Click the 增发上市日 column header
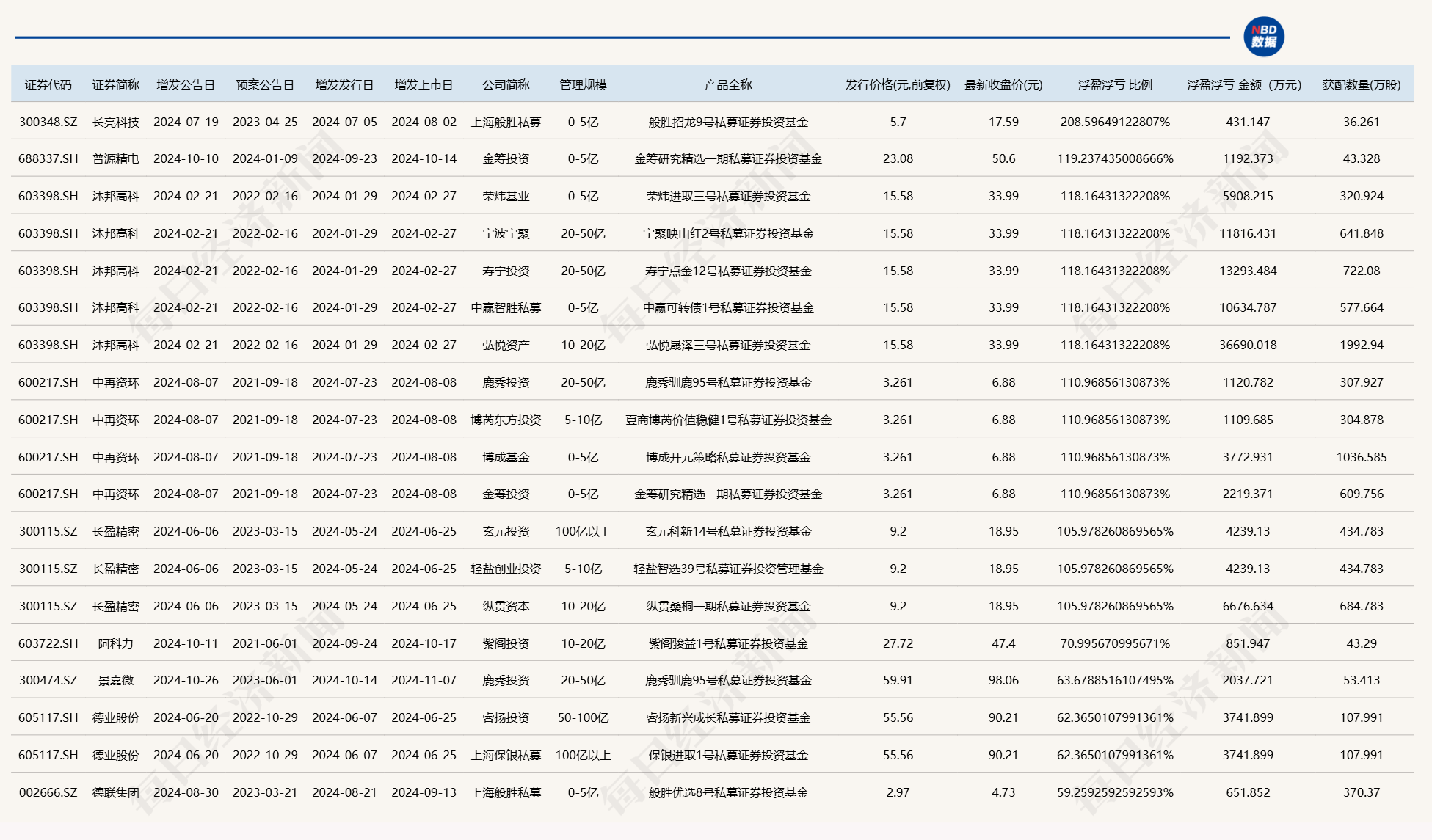Screen dimensions: 1432x840 pyautogui.click(x=424, y=85)
